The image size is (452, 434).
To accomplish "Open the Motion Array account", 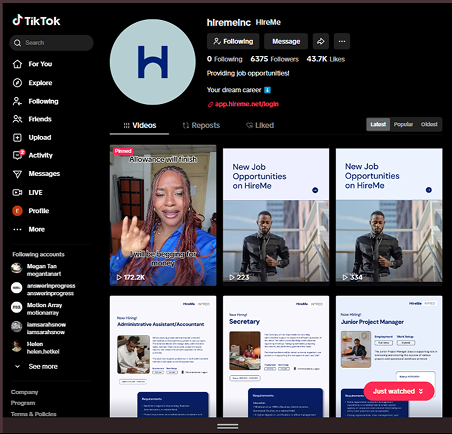I will pos(37,309).
